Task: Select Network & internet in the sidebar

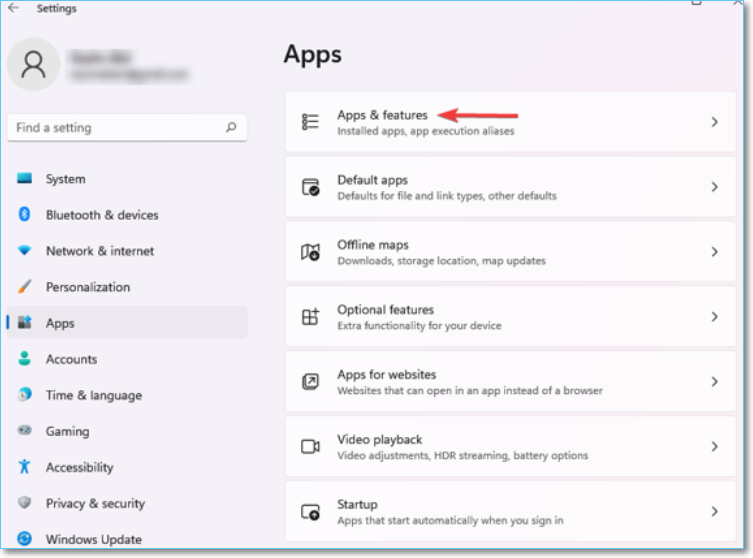Action: [x=100, y=251]
